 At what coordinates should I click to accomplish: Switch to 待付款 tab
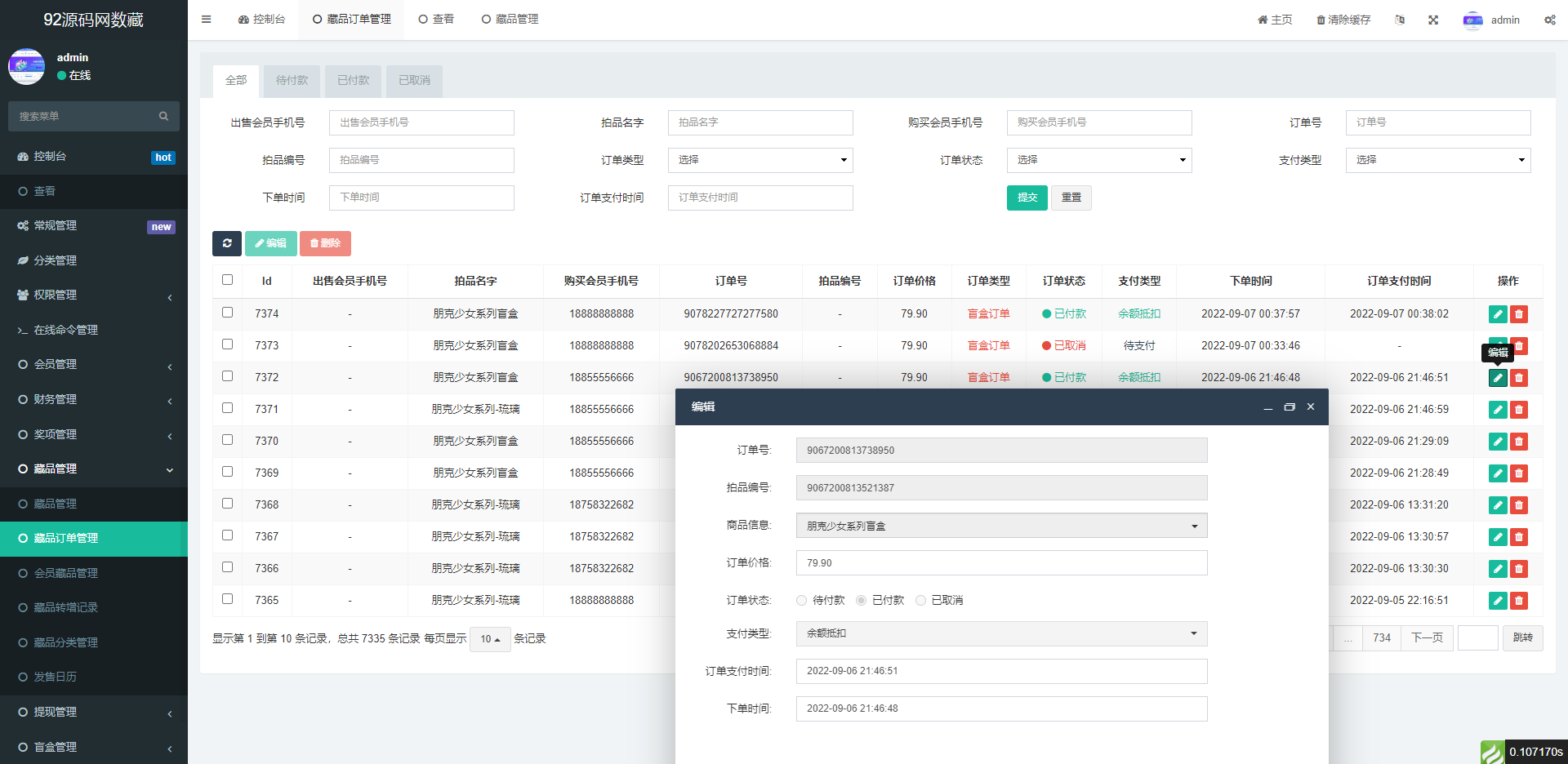[292, 80]
